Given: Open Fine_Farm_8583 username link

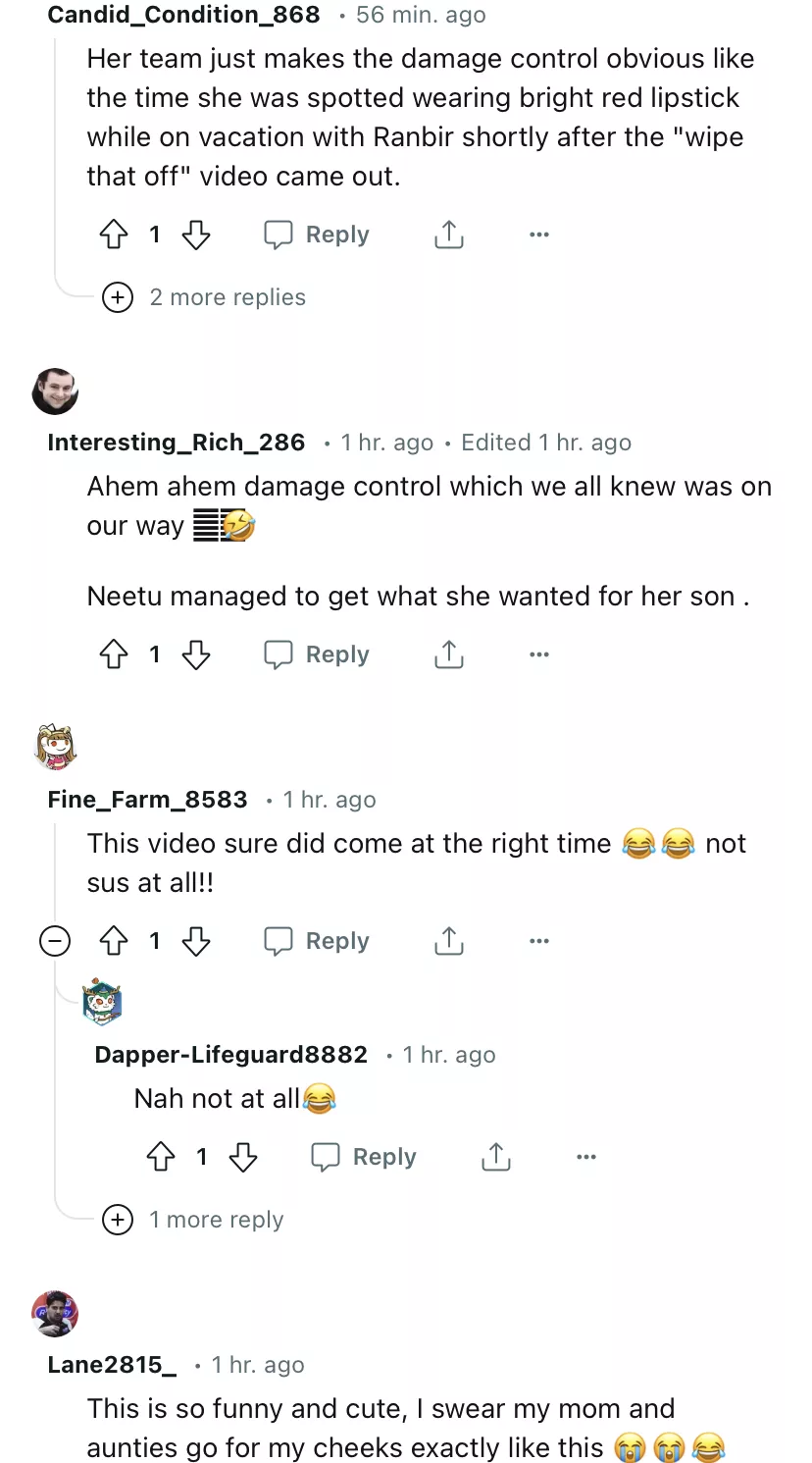Looking at the screenshot, I should point(147,800).
